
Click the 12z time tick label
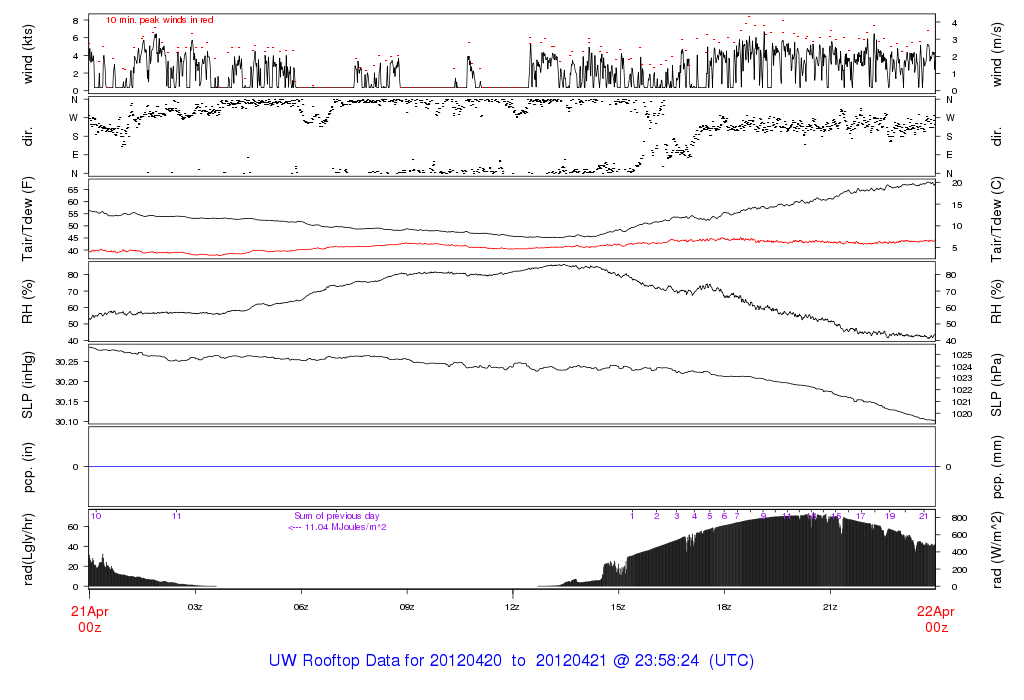tap(513, 607)
